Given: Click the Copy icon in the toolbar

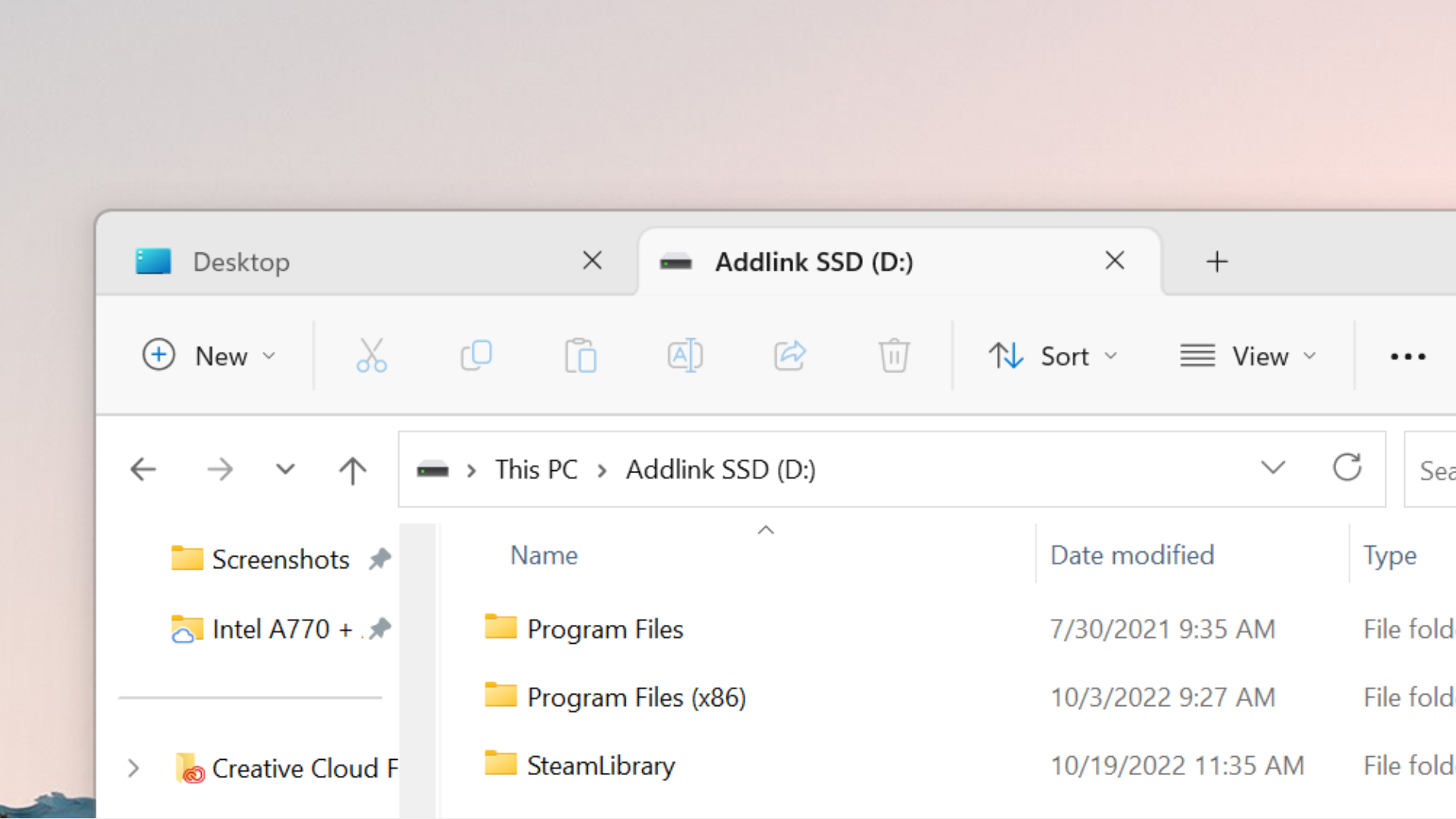Looking at the screenshot, I should (x=476, y=355).
